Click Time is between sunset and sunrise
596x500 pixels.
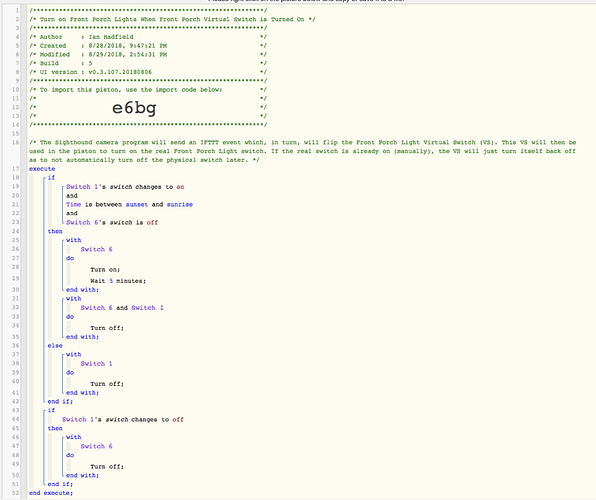(x=129, y=205)
